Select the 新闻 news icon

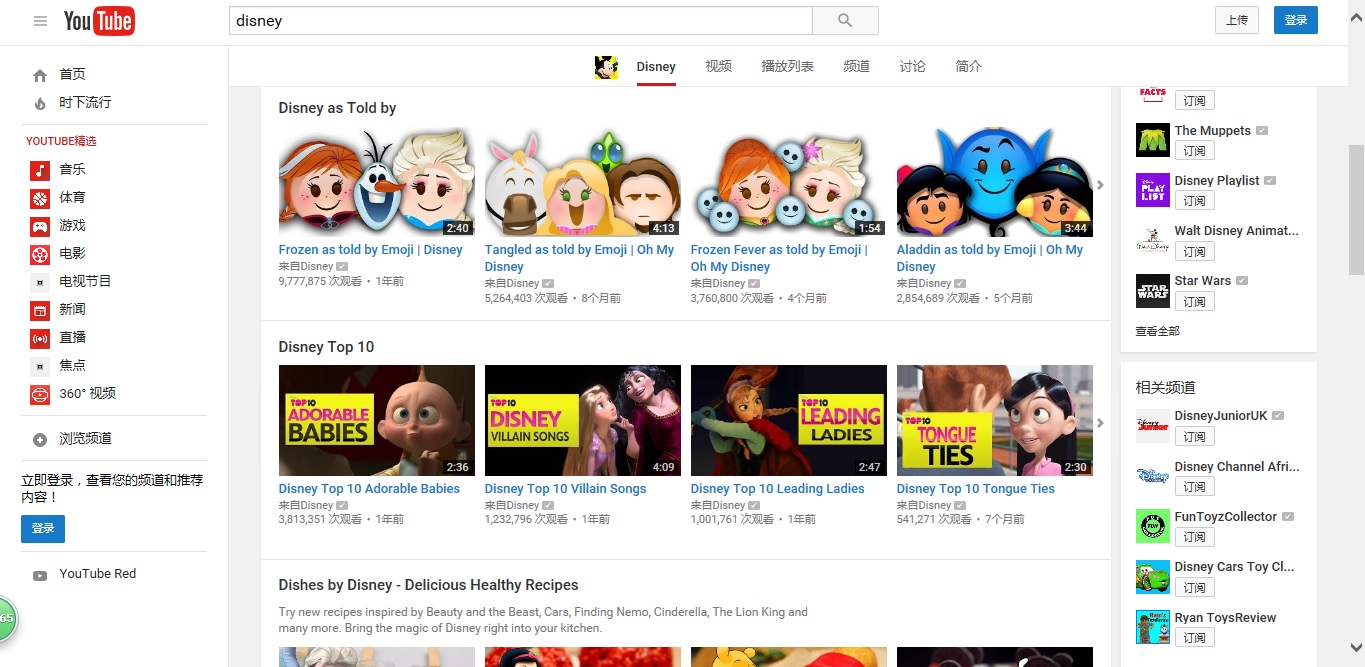pos(40,310)
